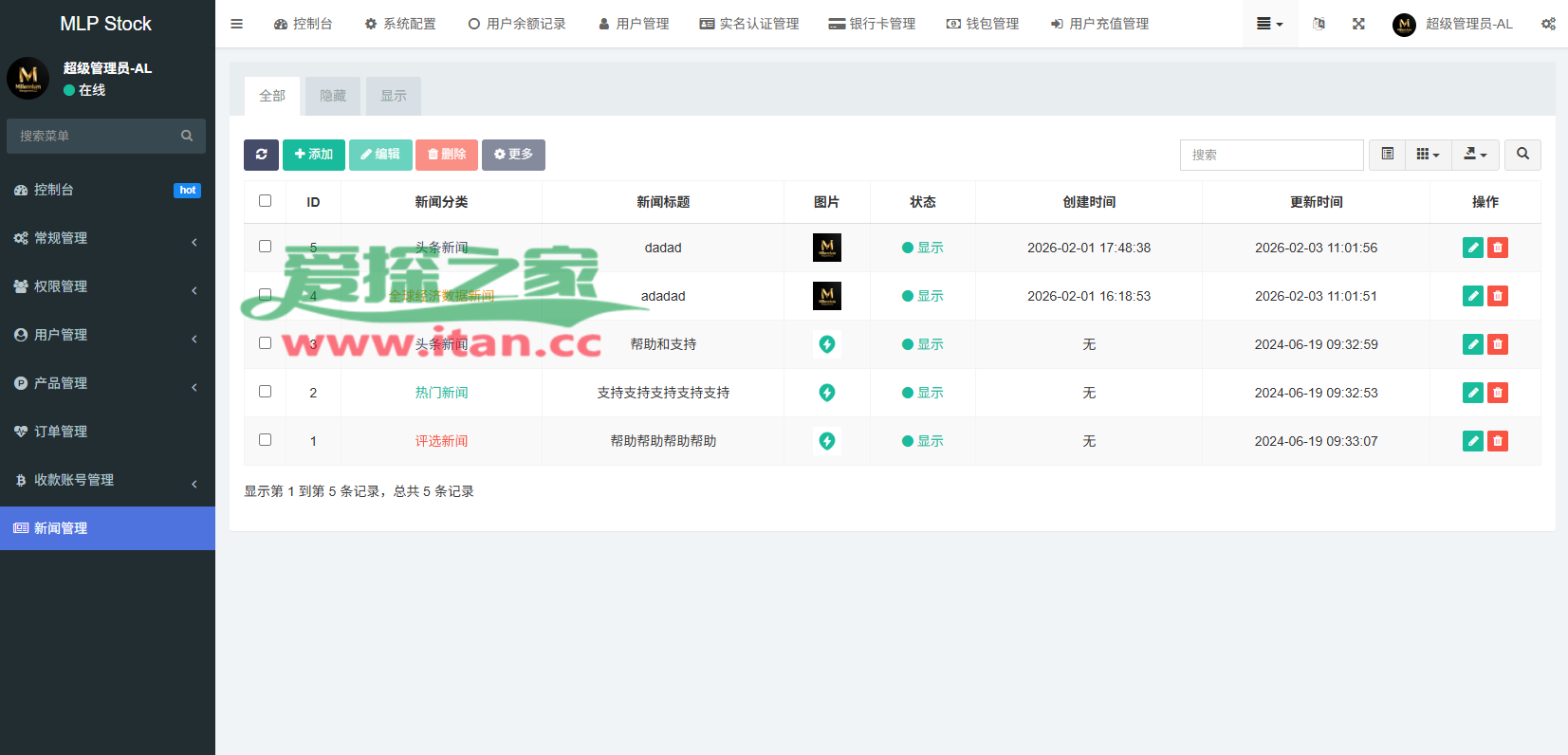This screenshot has width=1568, height=755.
Task: Tick the checkbox for row ID 2
Action: tap(265, 392)
